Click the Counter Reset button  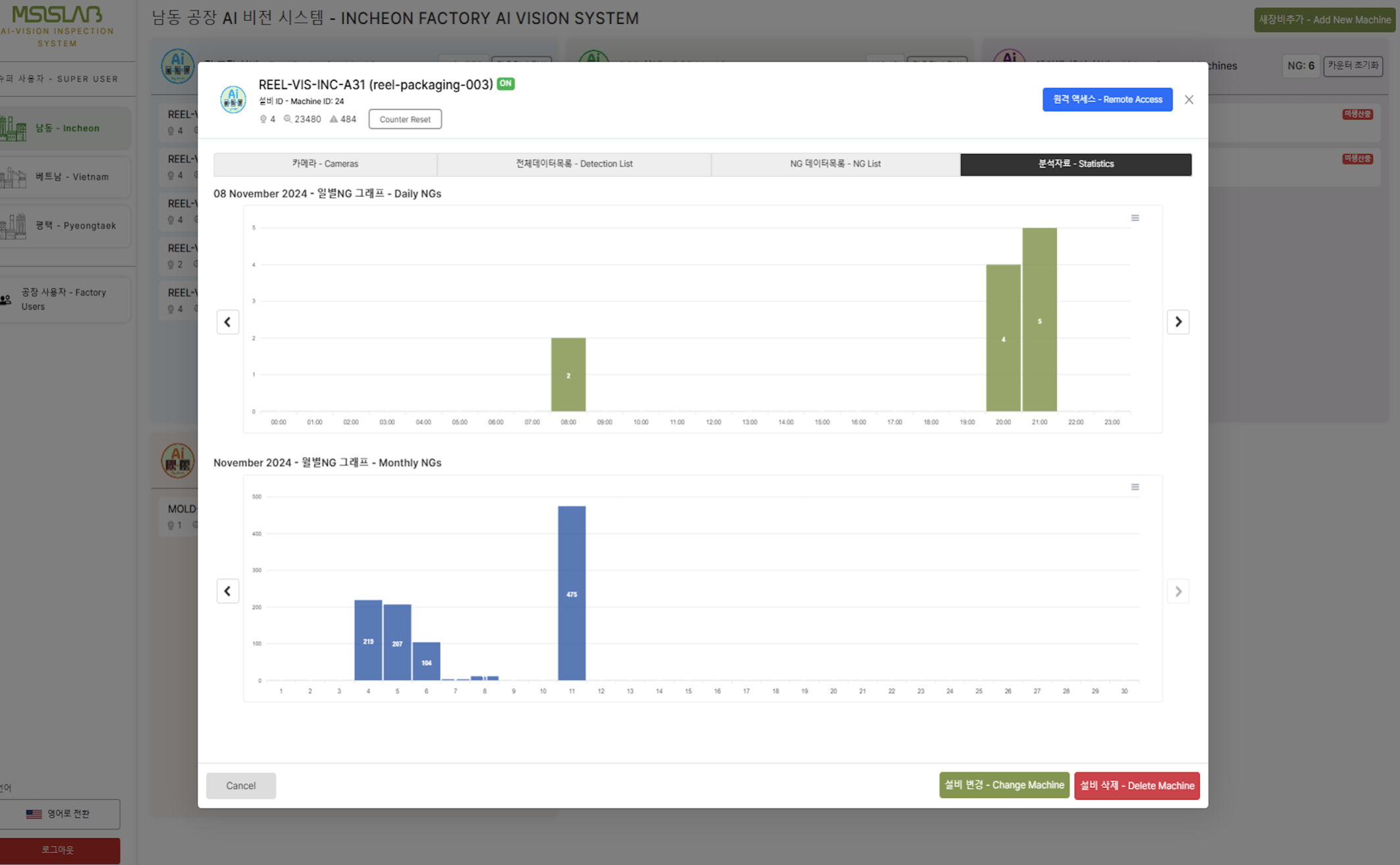[405, 119]
